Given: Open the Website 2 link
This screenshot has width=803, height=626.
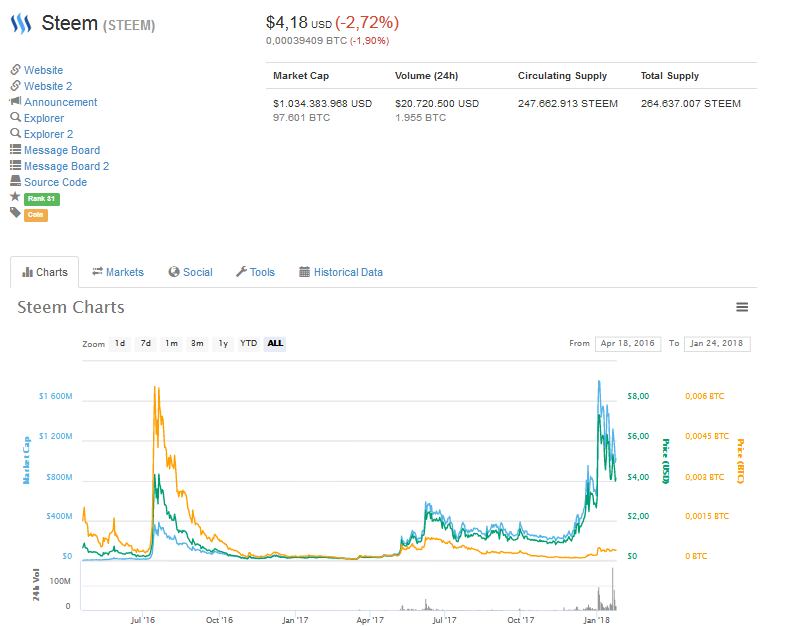Looking at the screenshot, I should 48,86.
